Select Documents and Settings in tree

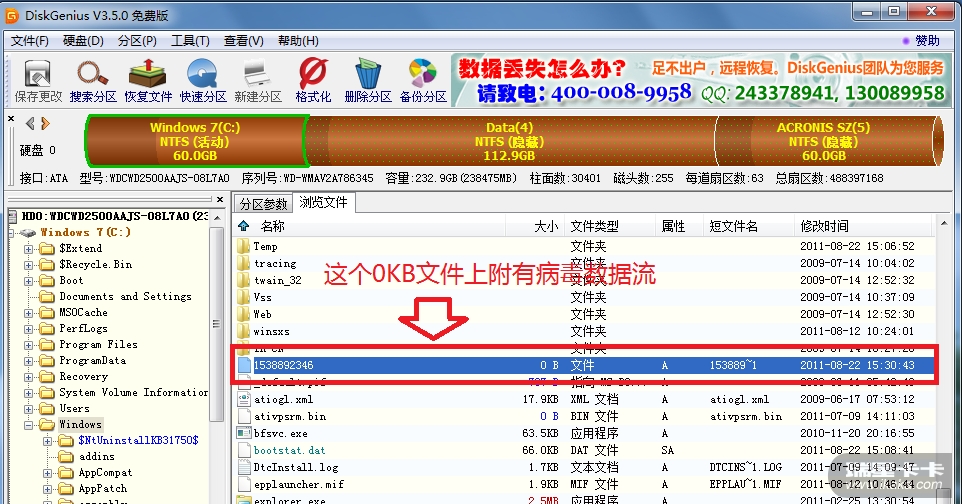tap(125, 297)
